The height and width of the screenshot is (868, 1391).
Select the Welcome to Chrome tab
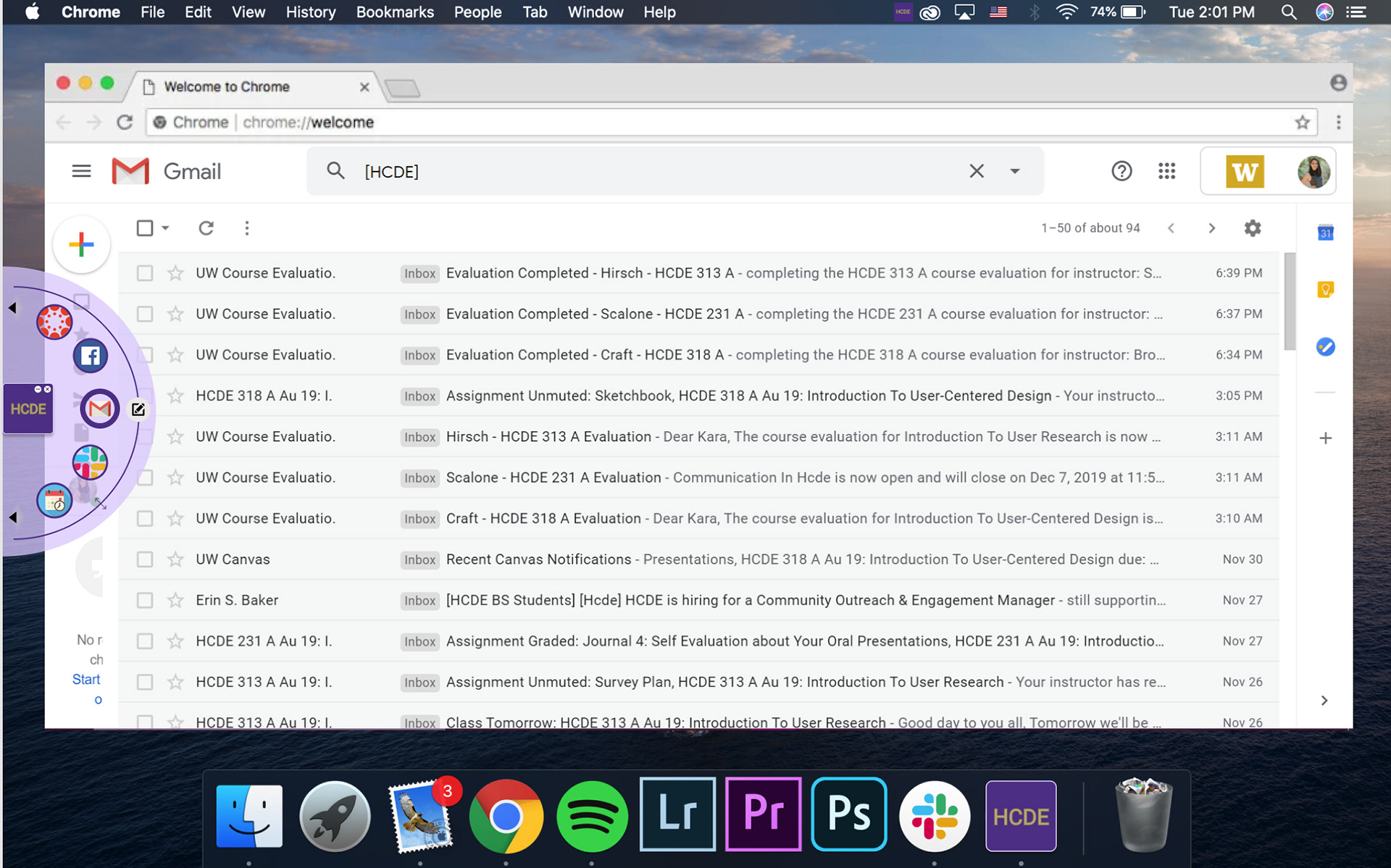[255, 87]
